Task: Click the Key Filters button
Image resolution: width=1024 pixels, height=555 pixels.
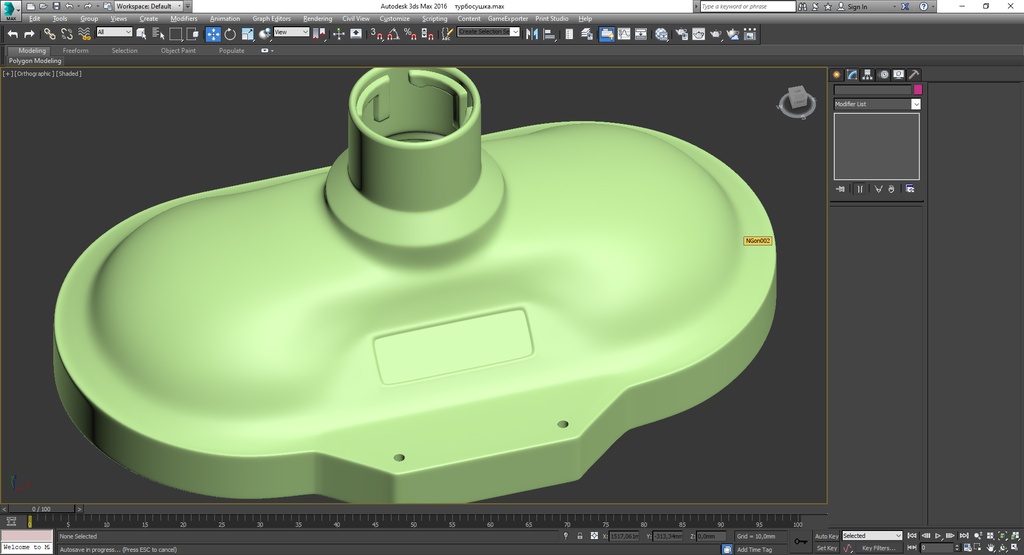Action: click(x=878, y=548)
